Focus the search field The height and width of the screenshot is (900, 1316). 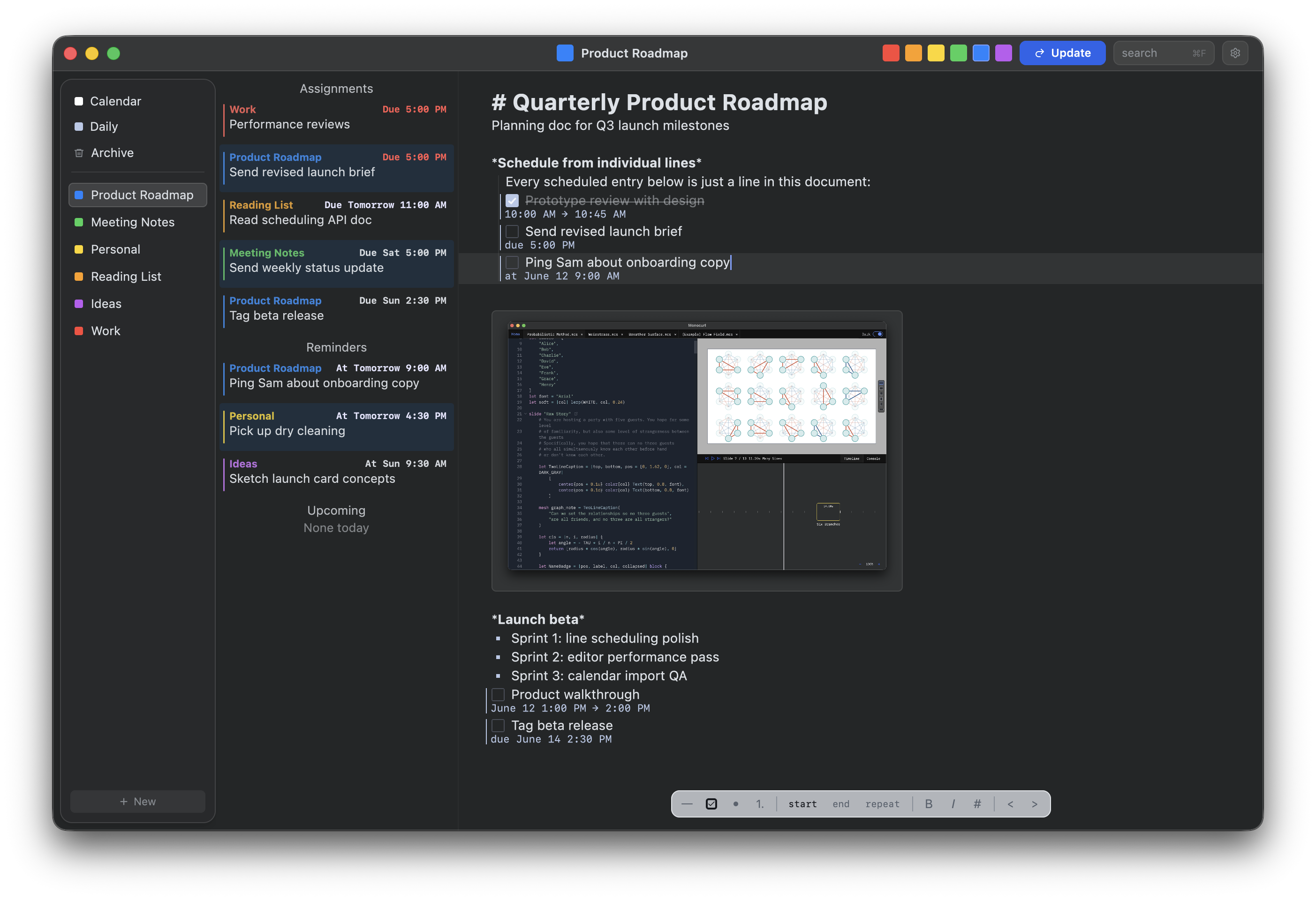click(1163, 53)
